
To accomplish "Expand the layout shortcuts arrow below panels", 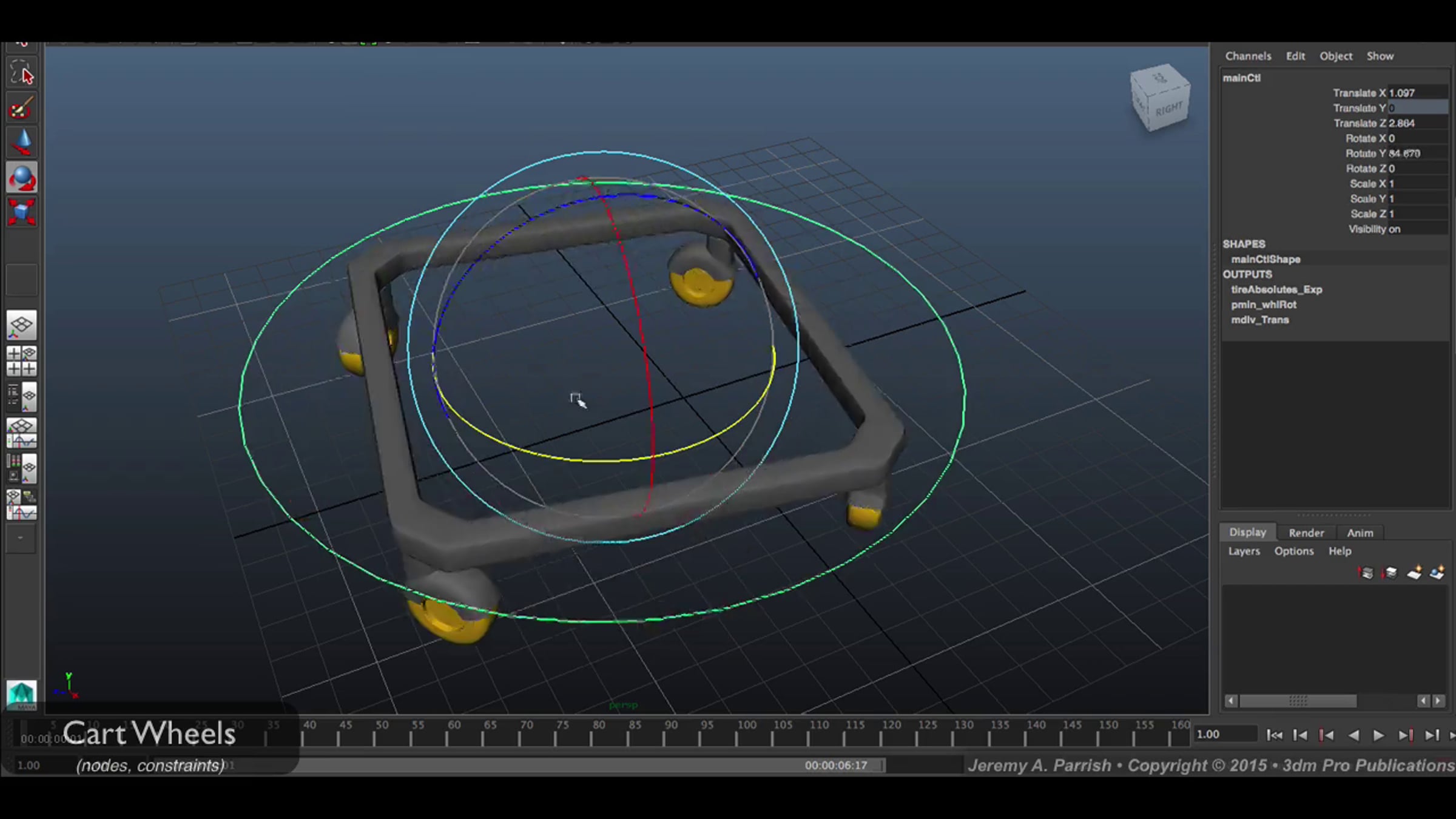I will point(21,538).
